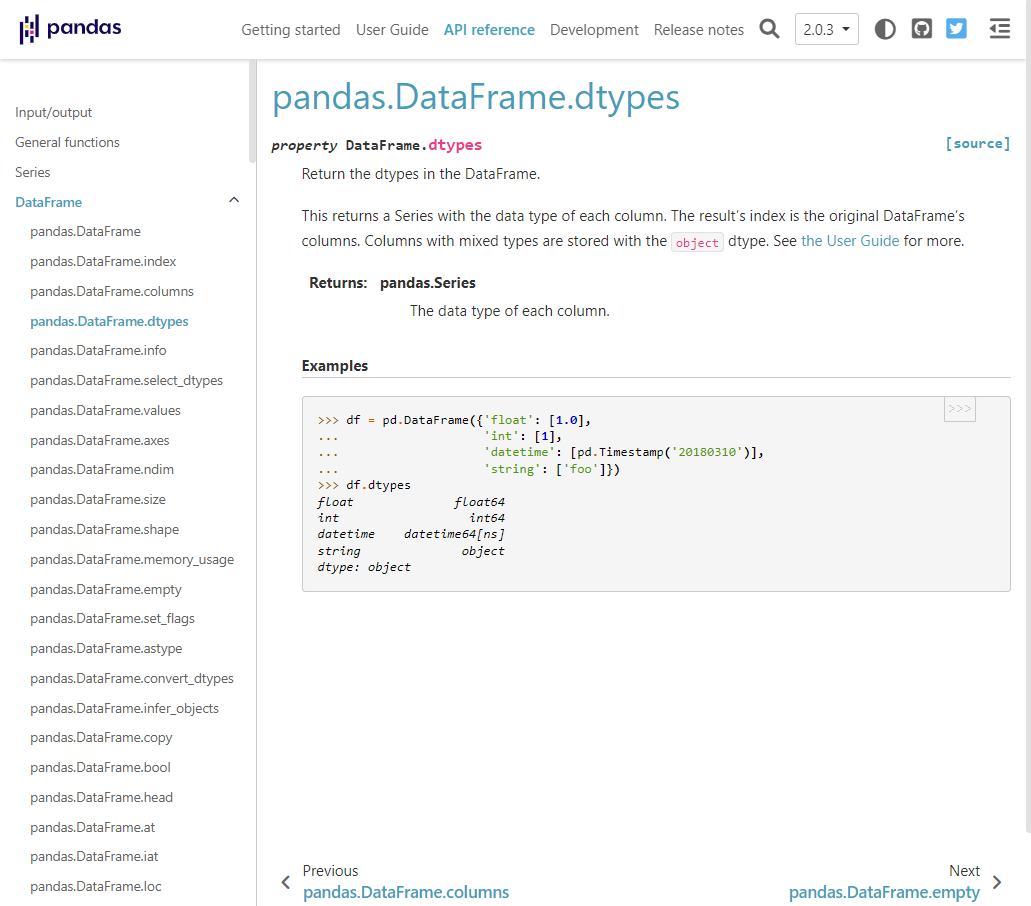Click the 'object' inline code literal
The image size is (1031, 906).
point(697,243)
